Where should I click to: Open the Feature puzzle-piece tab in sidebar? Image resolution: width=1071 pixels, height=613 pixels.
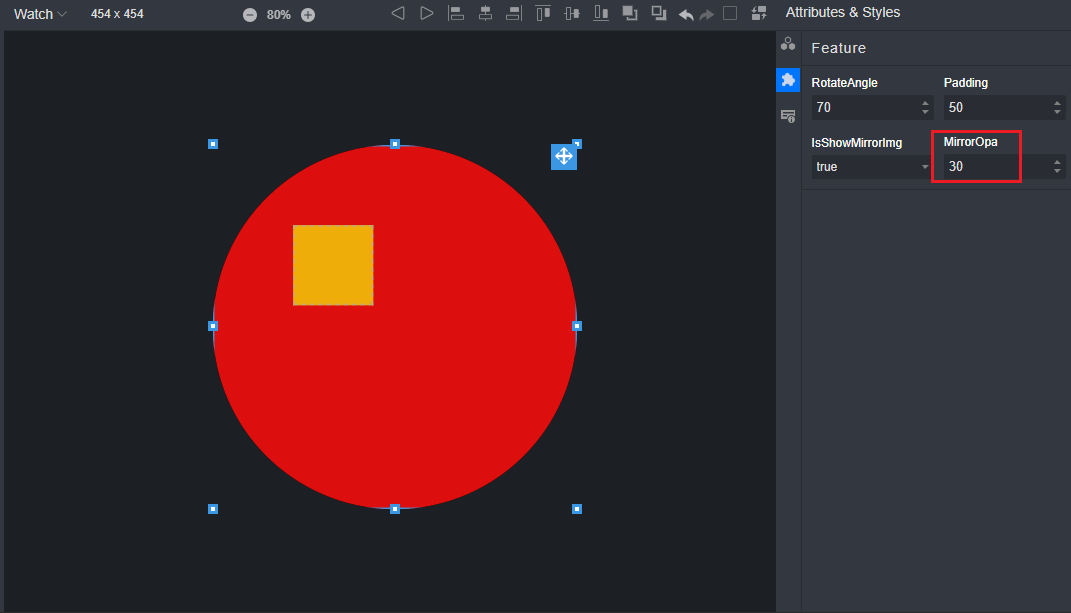(x=788, y=80)
